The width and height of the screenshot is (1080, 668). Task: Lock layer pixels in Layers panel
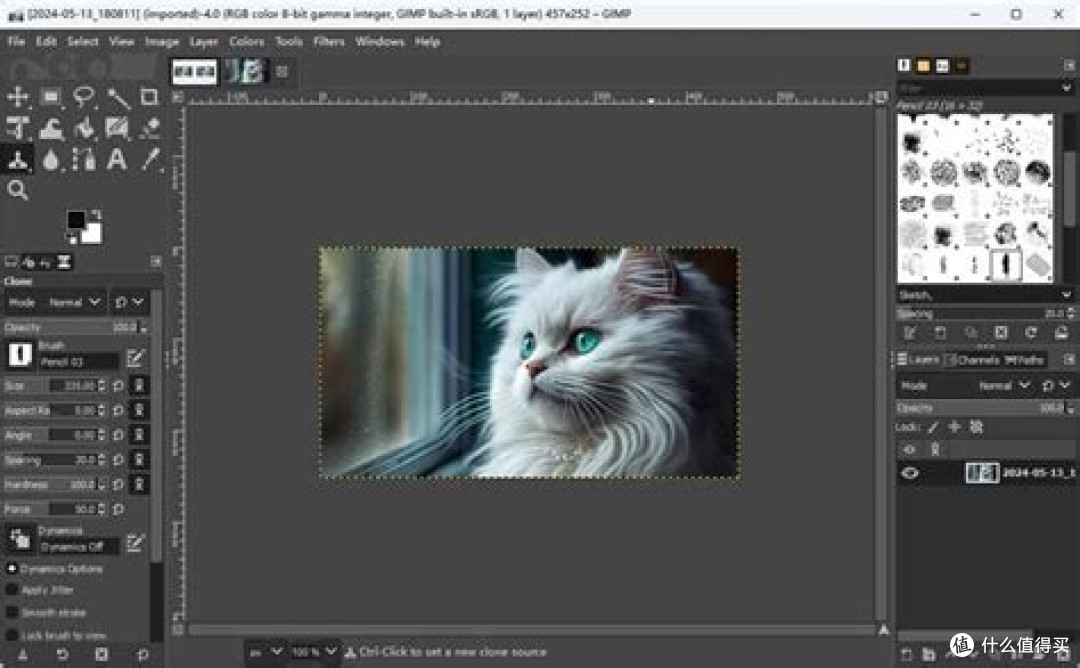coord(933,428)
